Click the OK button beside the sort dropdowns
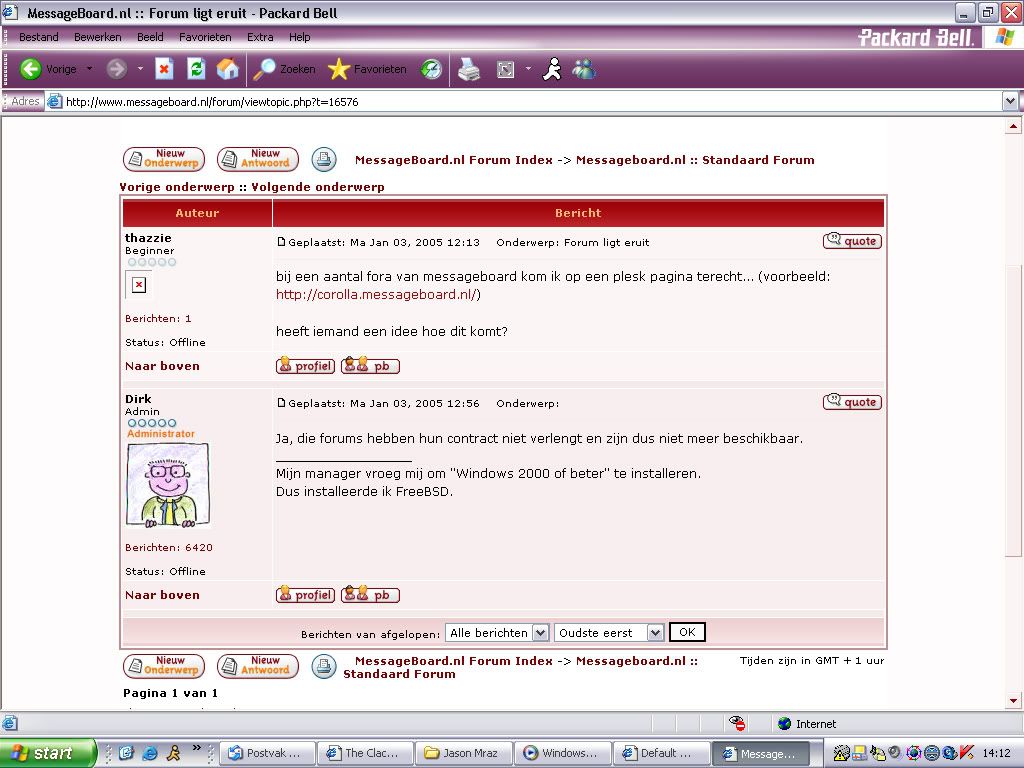1024x768 pixels. (x=687, y=632)
